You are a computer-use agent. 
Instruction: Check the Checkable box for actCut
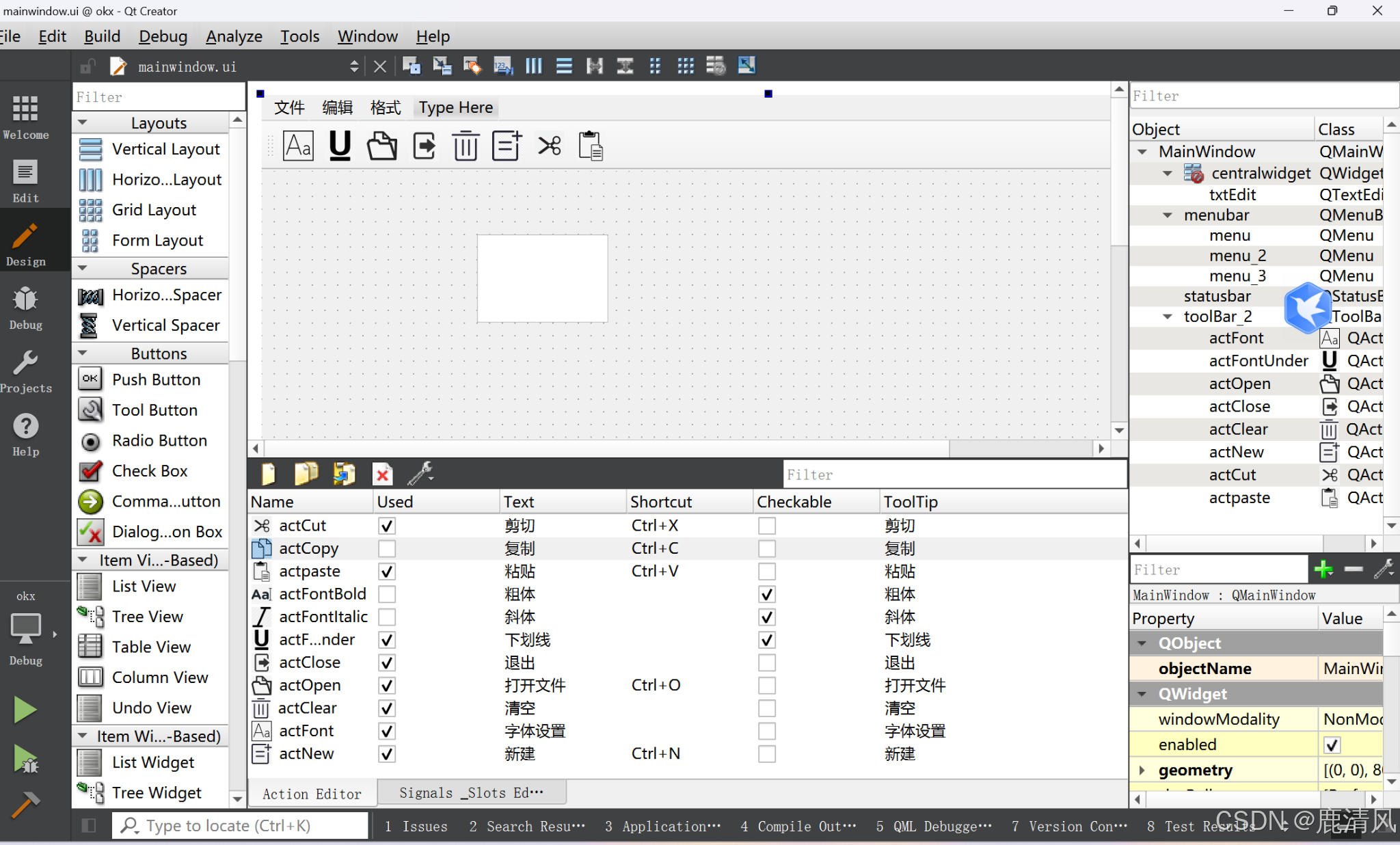766,526
